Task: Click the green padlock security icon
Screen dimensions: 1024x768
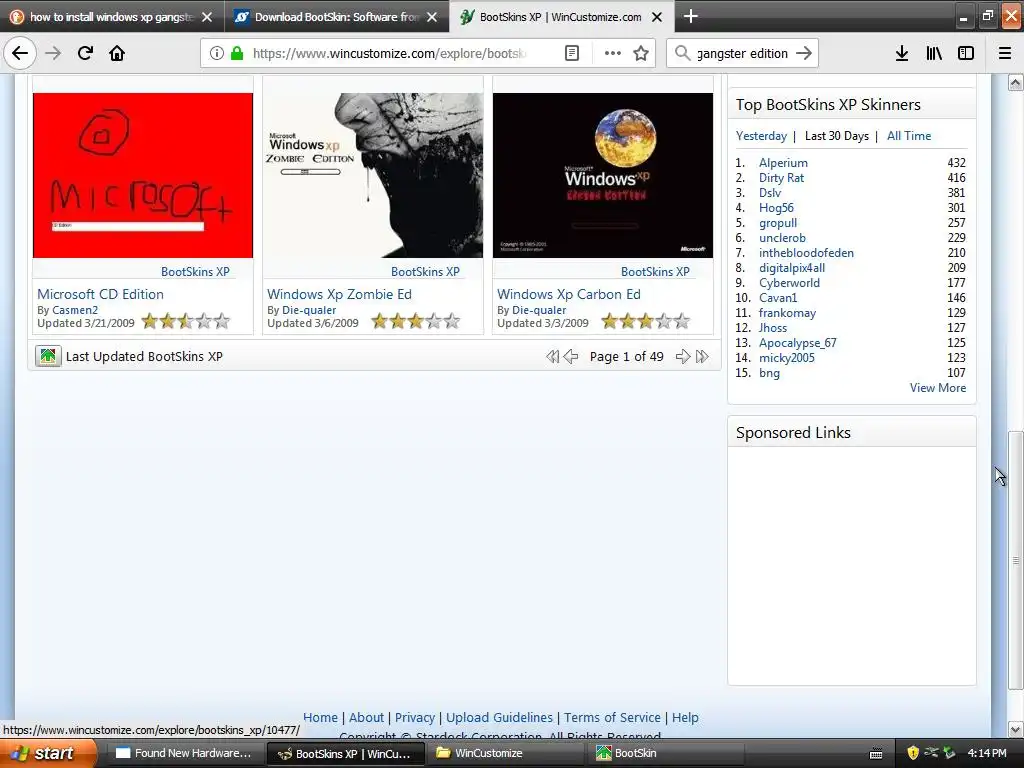Action: [x=237, y=53]
